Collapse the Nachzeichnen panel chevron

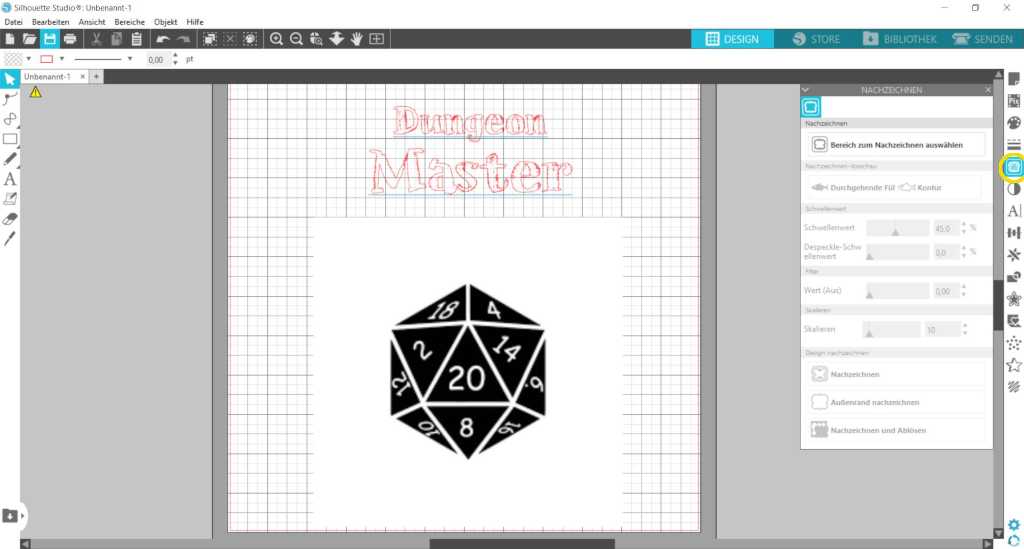(805, 89)
